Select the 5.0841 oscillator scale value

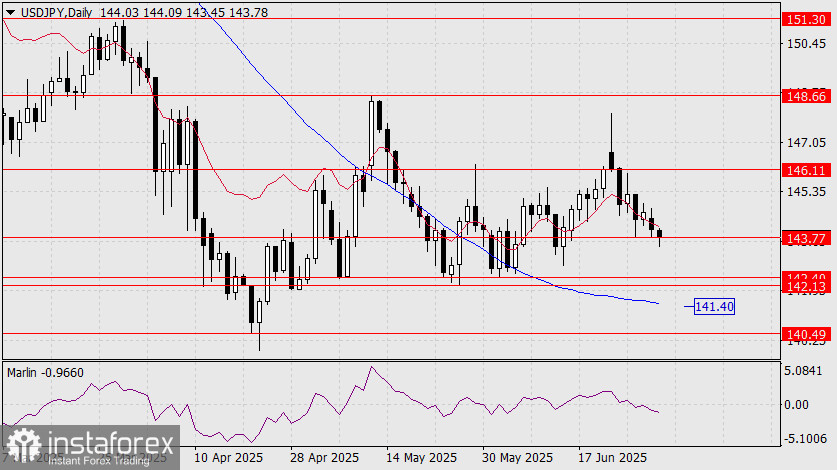[x=804, y=371]
